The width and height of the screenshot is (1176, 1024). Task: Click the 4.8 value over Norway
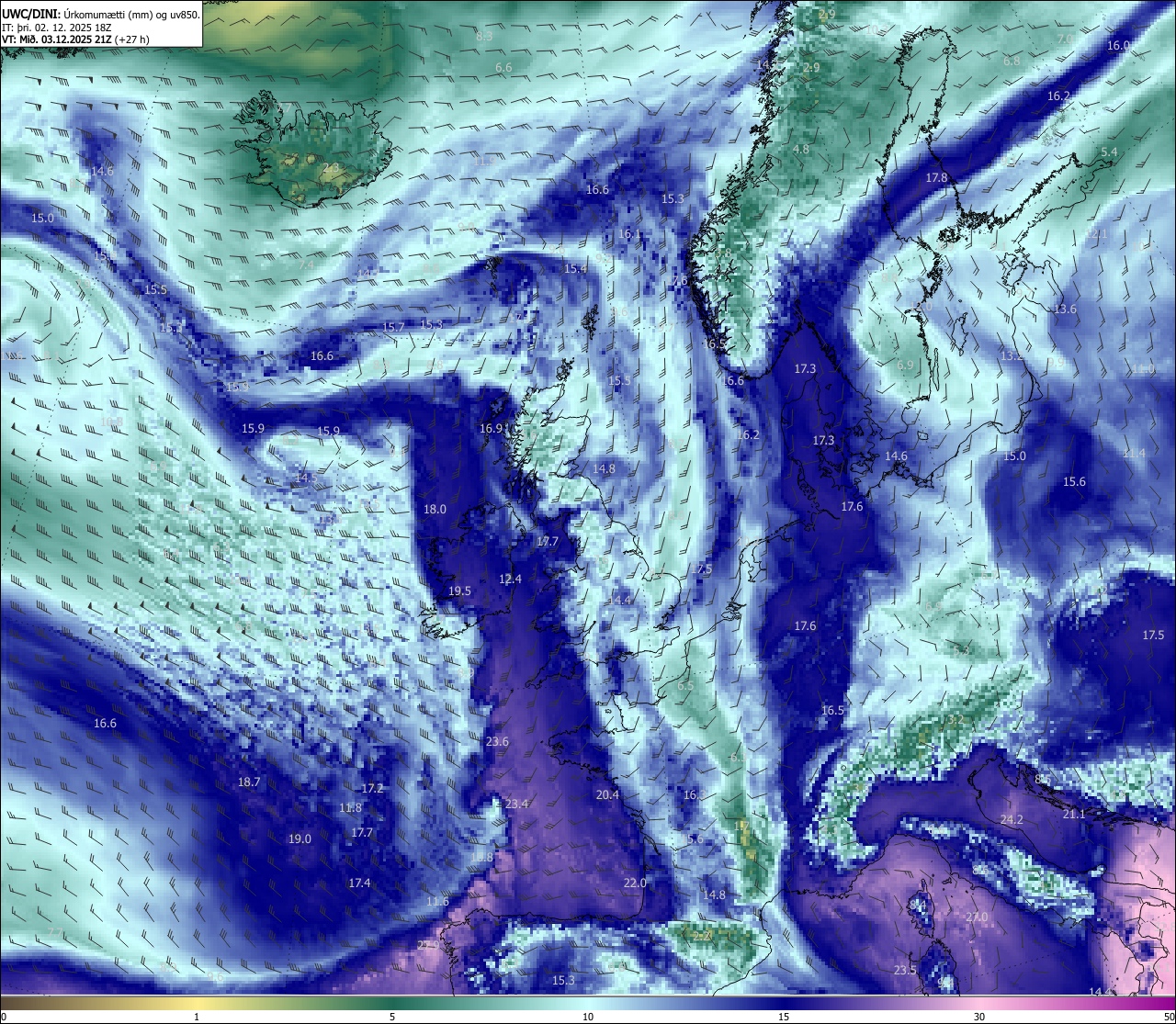(801, 150)
